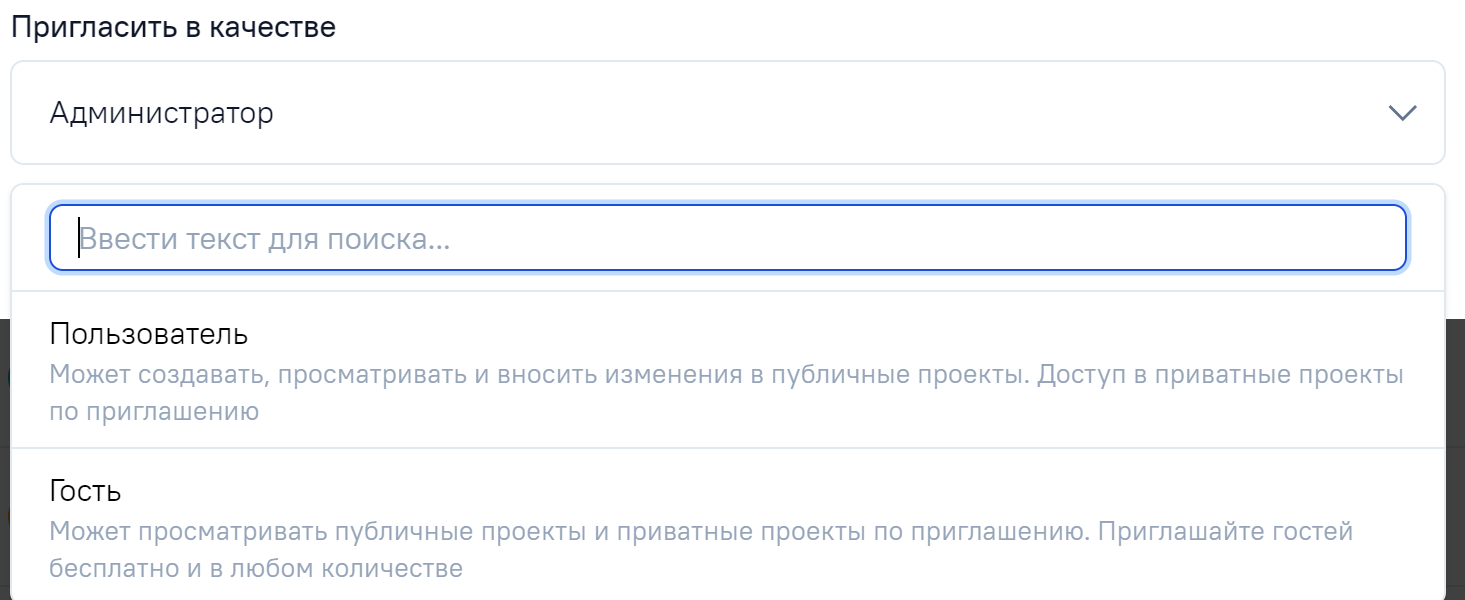Choose the role that can edit public projects

pyautogui.click(x=727, y=370)
